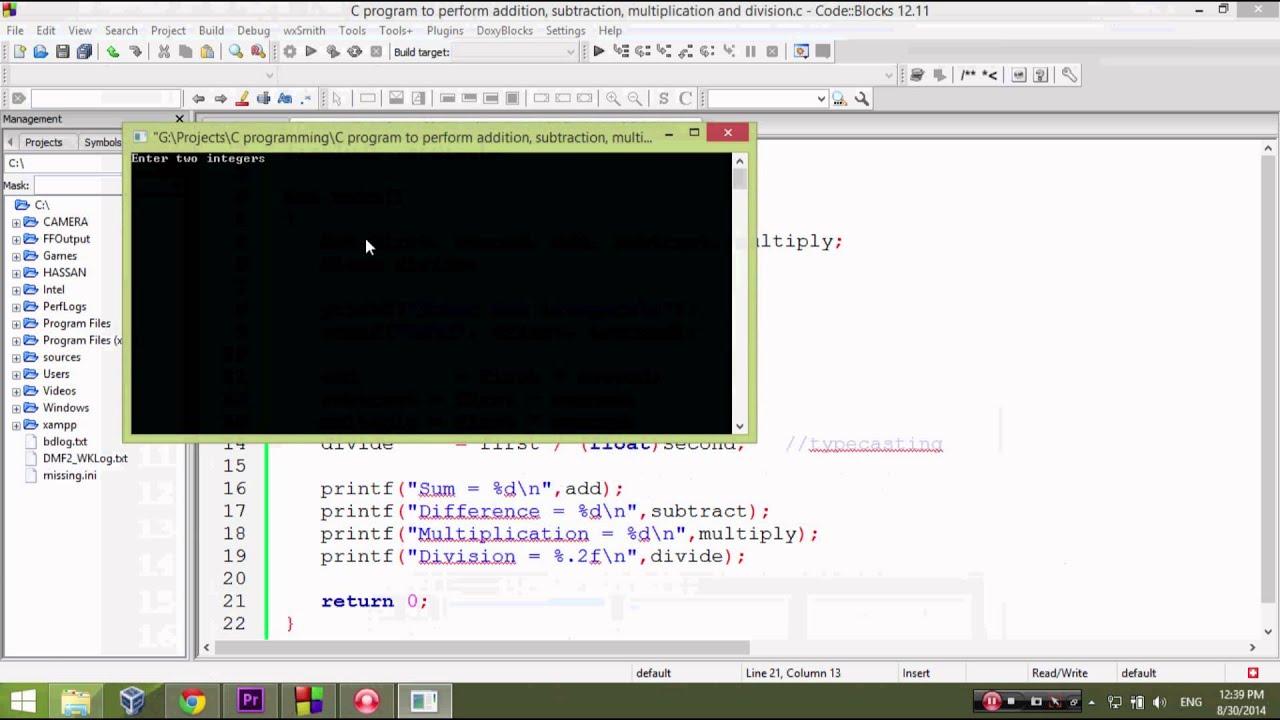The image size is (1280, 720).
Task: Switch to the Symbols tab
Action: click(102, 142)
